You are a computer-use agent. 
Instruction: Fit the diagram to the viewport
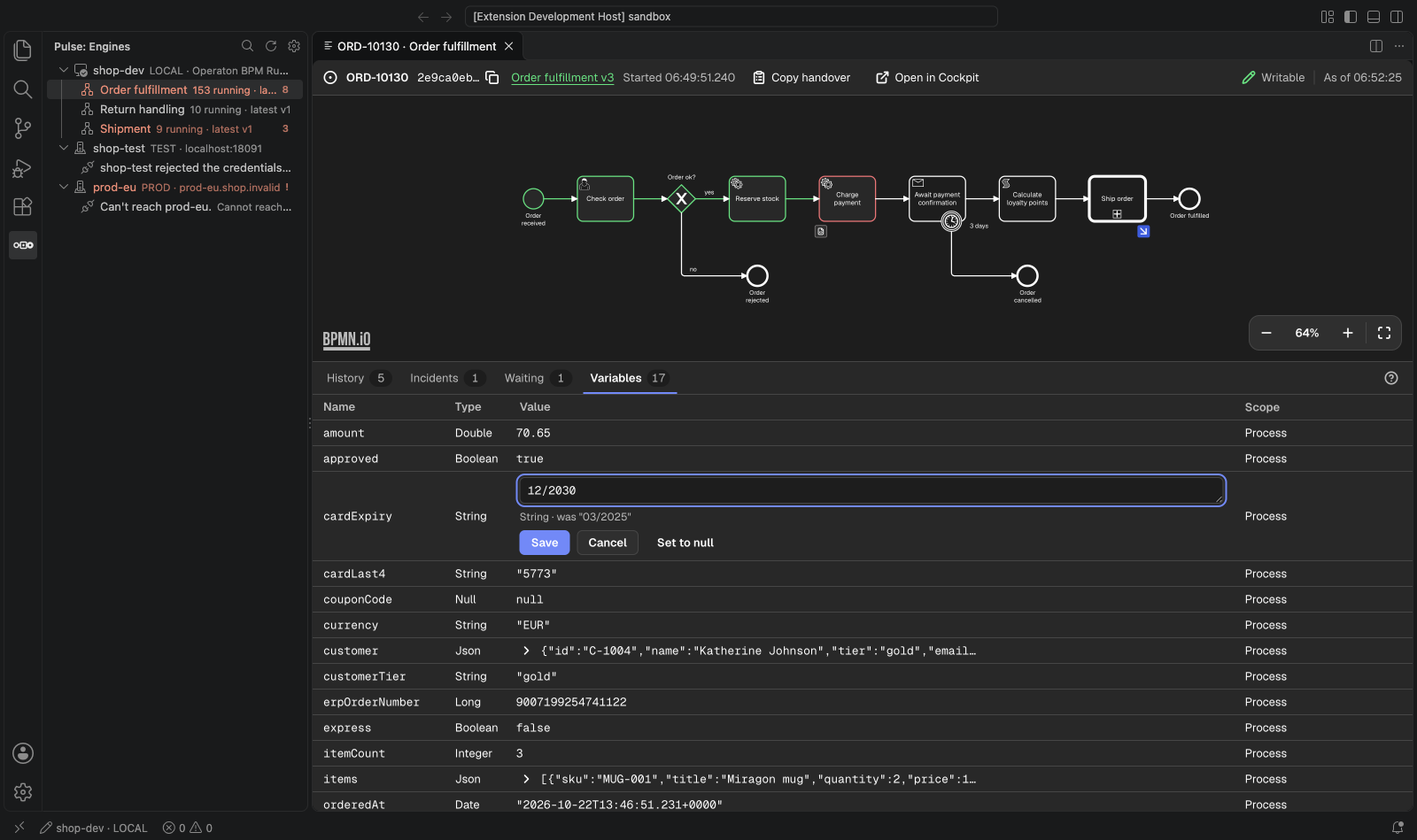(x=1384, y=333)
